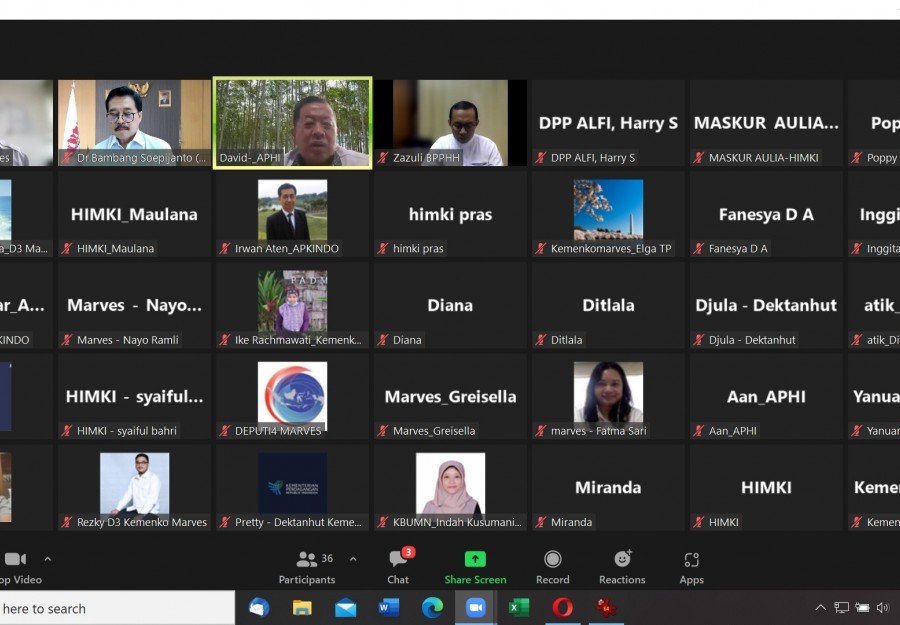900x625 pixels.
Task: Start recording with the Record button
Action: (x=552, y=566)
